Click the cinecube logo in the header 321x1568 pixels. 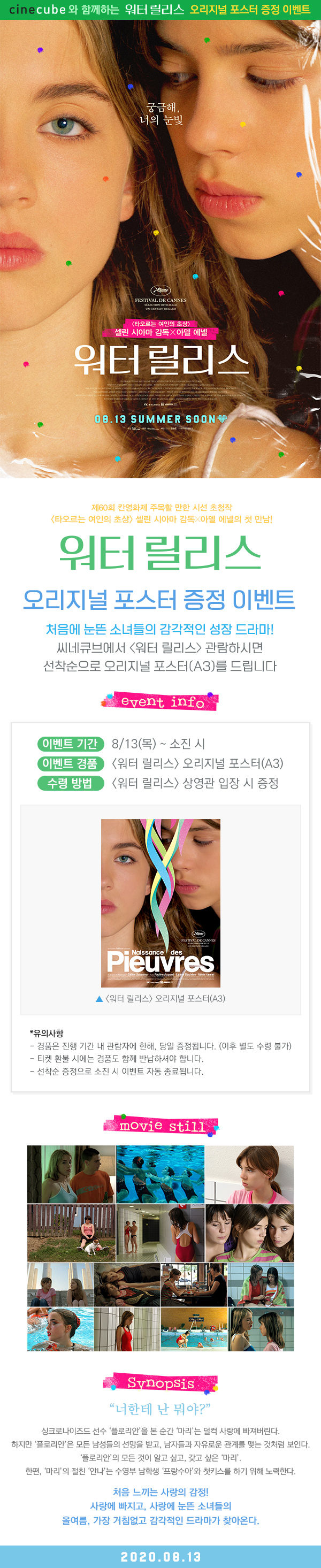click(37, 10)
